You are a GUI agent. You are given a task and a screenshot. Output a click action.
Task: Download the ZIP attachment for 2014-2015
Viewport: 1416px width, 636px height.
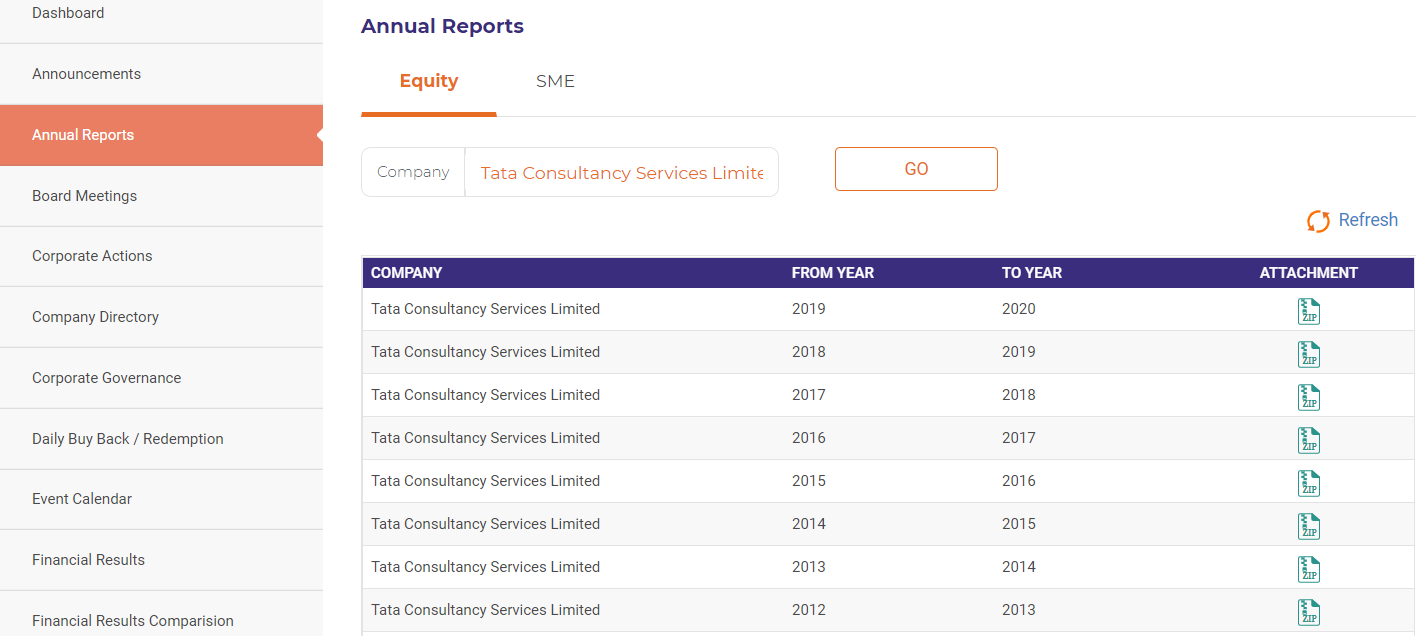pos(1308,526)
